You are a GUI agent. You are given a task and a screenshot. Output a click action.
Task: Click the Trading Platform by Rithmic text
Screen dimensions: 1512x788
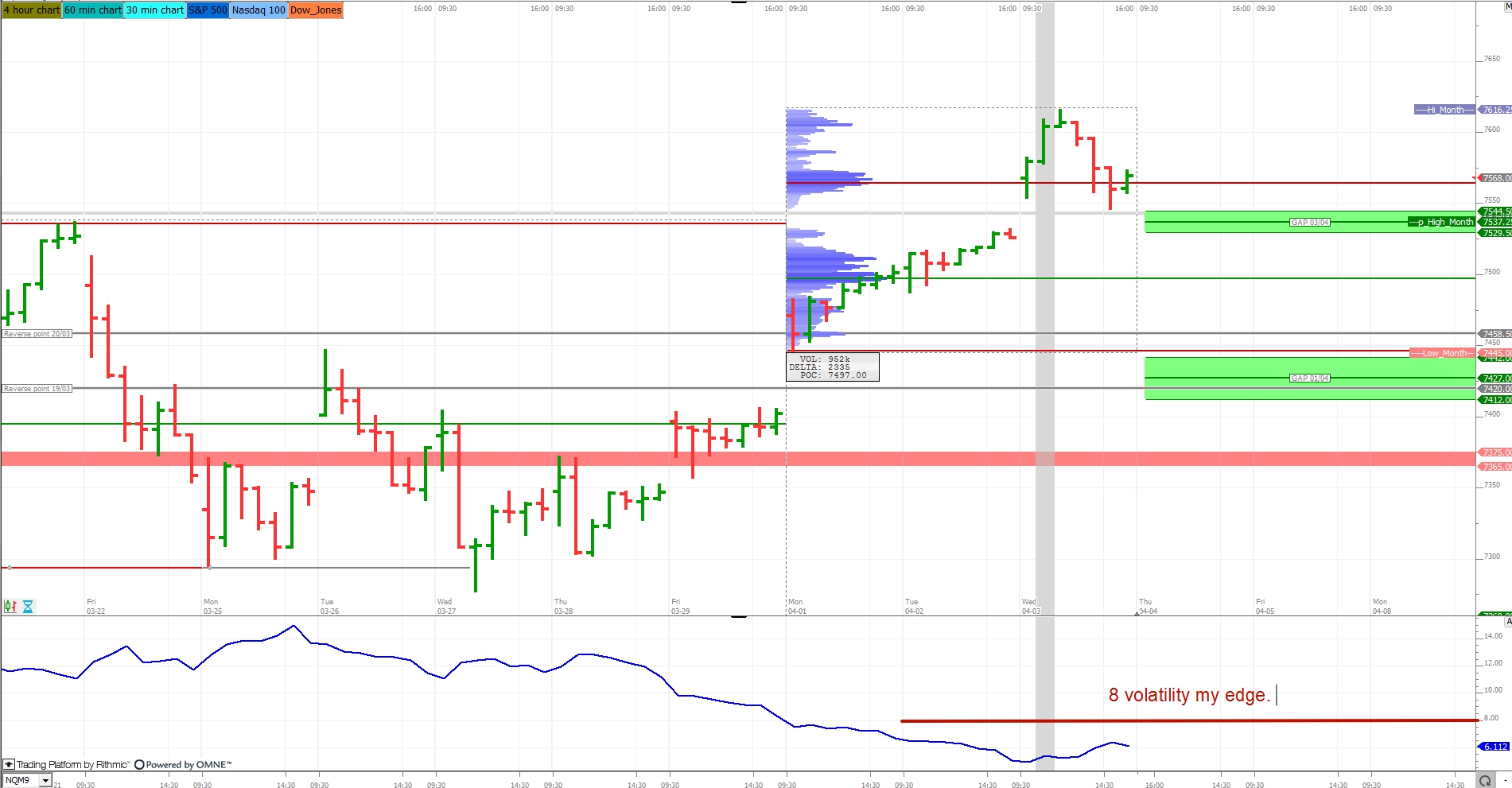[73, 765]
